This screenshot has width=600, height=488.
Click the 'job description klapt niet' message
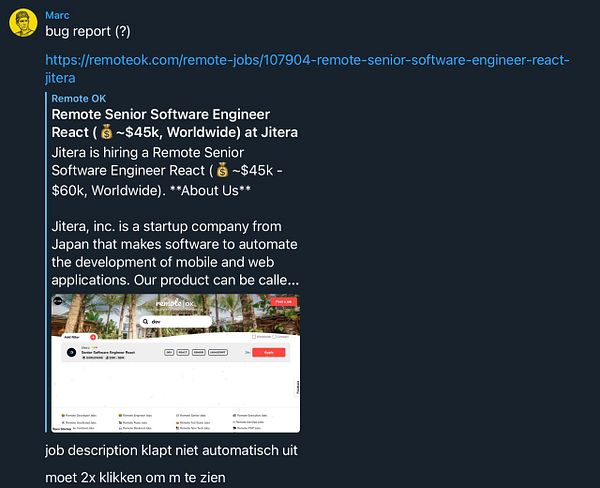(171, 451)
